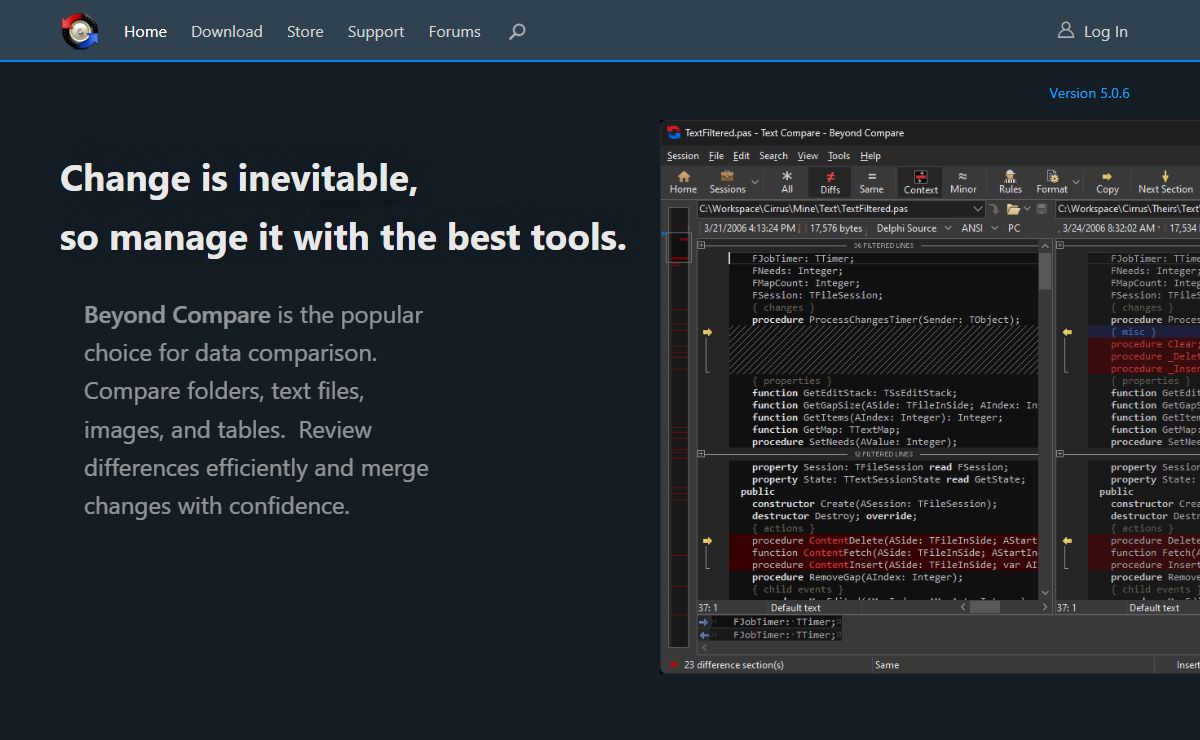The width and height of the screenshot is (1200, 740).
Task: Click the red difference icon in the status bar
Action: pos(674,664)
